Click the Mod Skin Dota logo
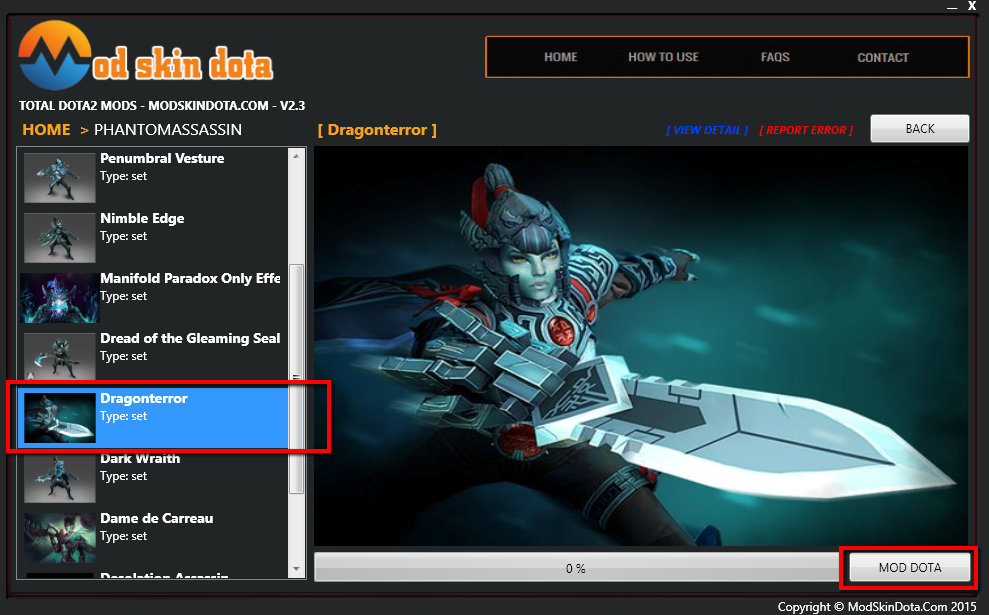 [146, 56]
